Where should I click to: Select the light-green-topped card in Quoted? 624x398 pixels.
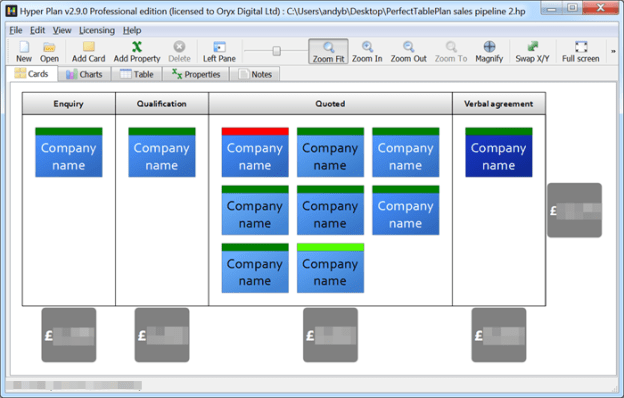click(x=330, y=268)
